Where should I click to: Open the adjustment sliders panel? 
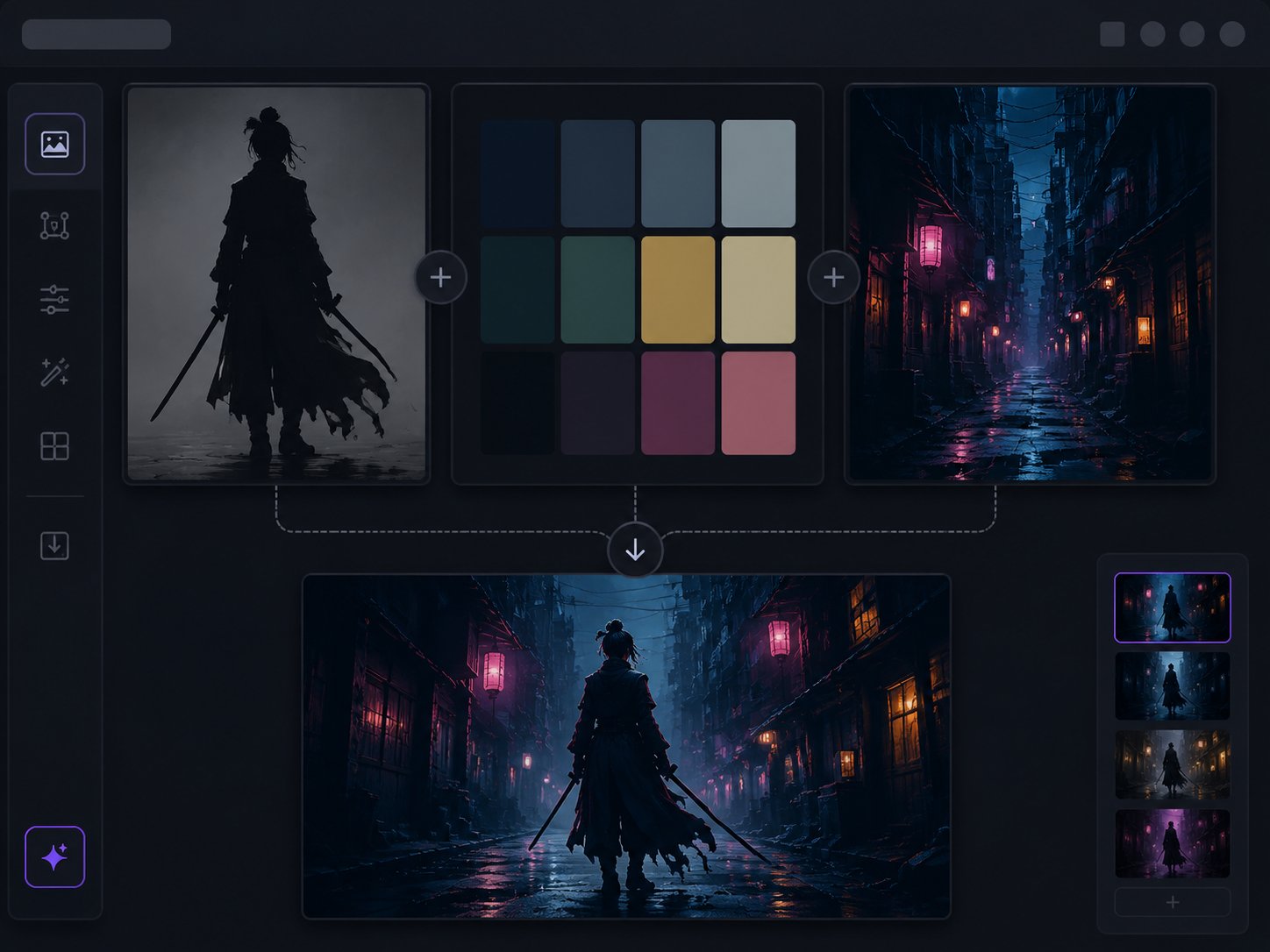[54, 300]
